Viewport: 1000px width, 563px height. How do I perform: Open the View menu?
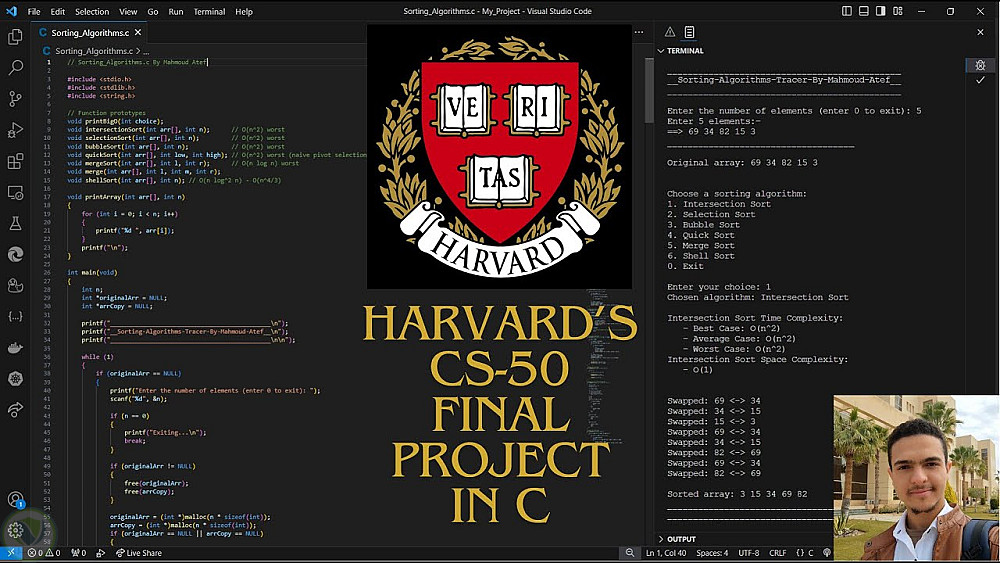(128, 11)
